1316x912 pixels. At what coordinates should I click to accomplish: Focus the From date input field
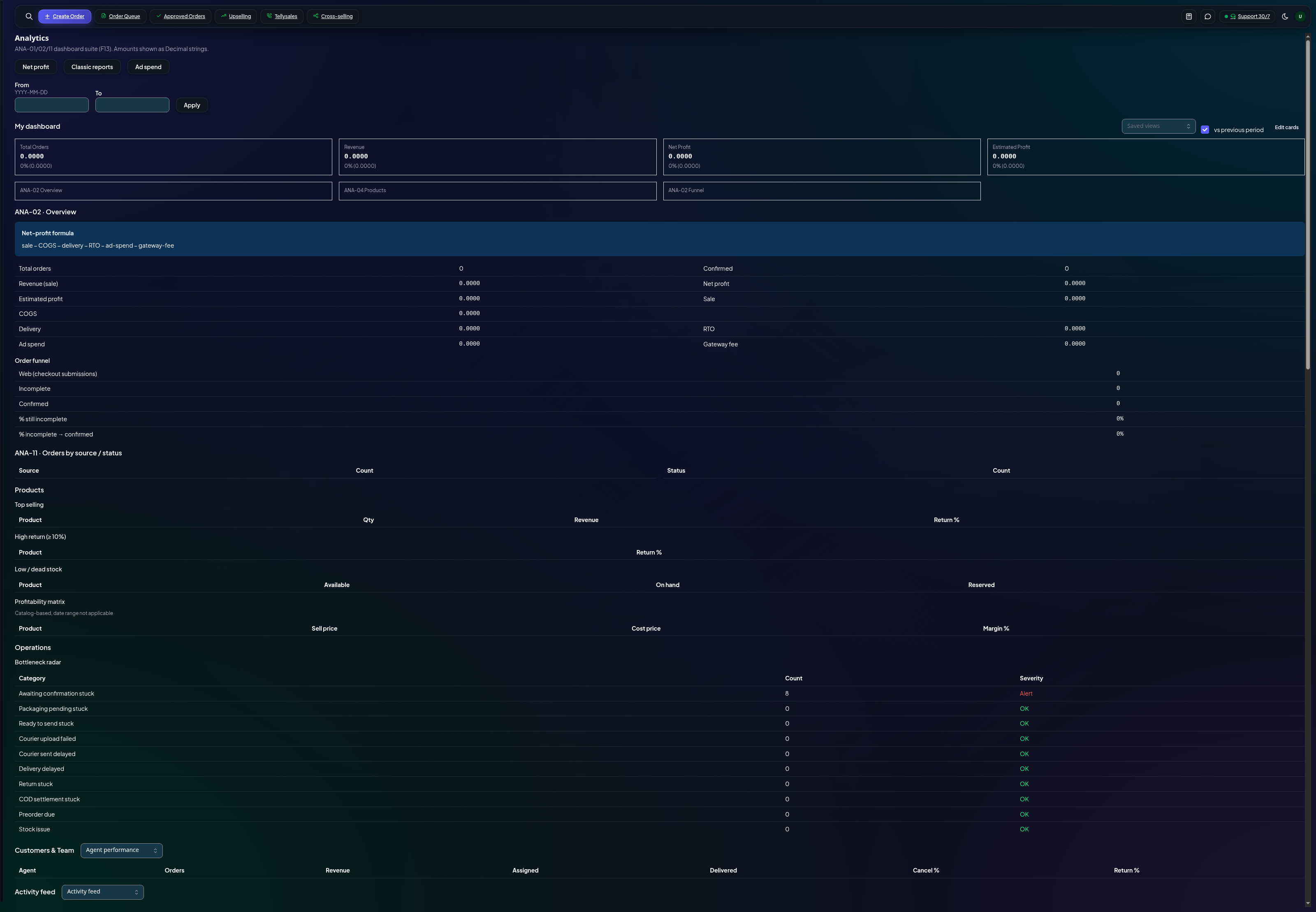[x=51, y=105]
